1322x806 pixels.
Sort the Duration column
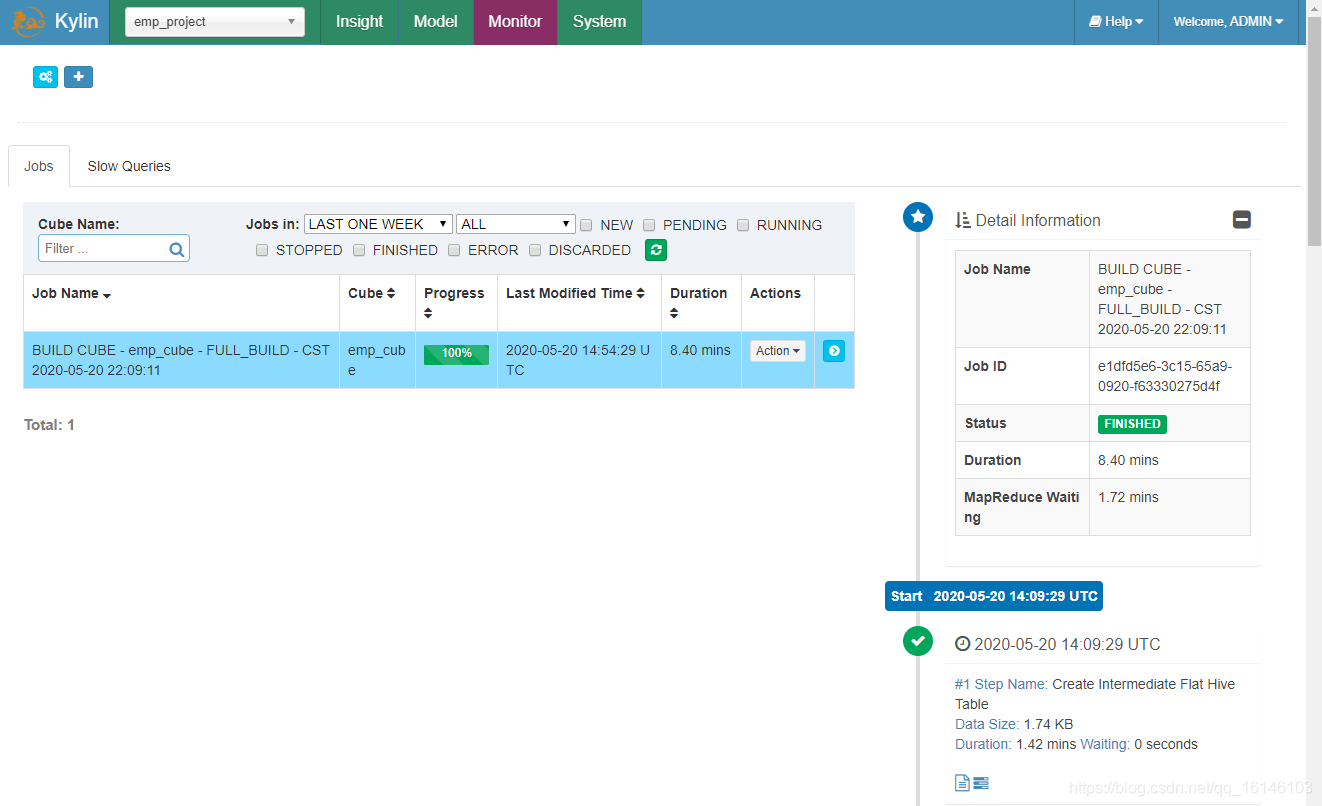[674, 313]
